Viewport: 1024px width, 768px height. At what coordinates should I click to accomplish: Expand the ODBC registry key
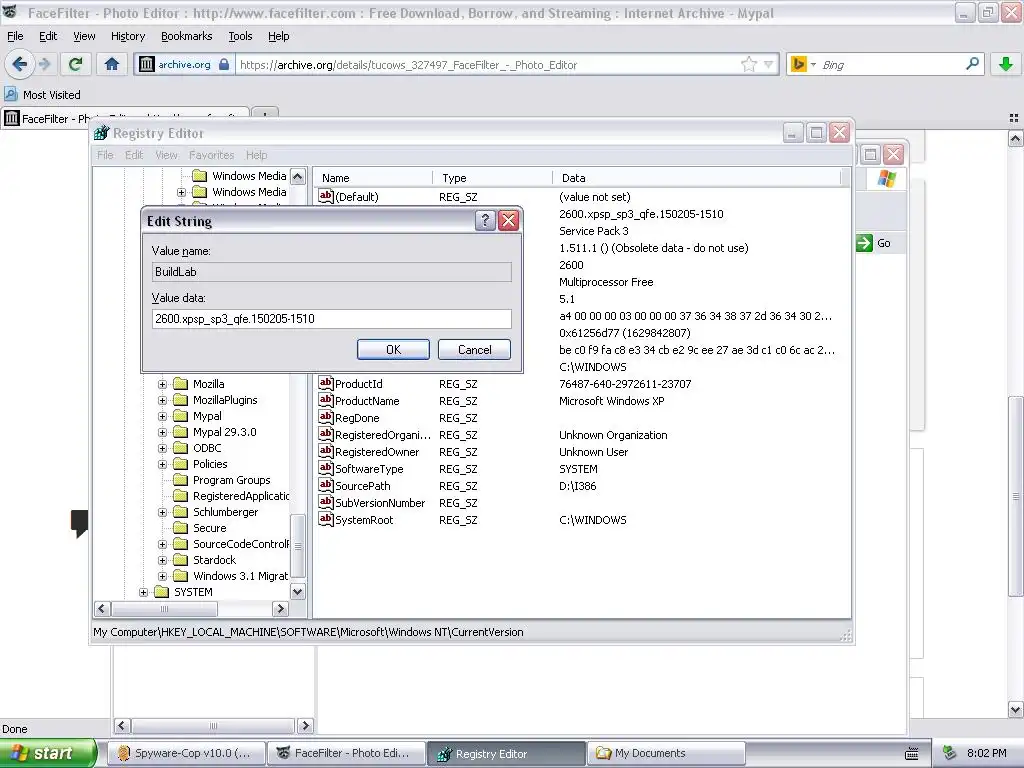click(163, 448)
